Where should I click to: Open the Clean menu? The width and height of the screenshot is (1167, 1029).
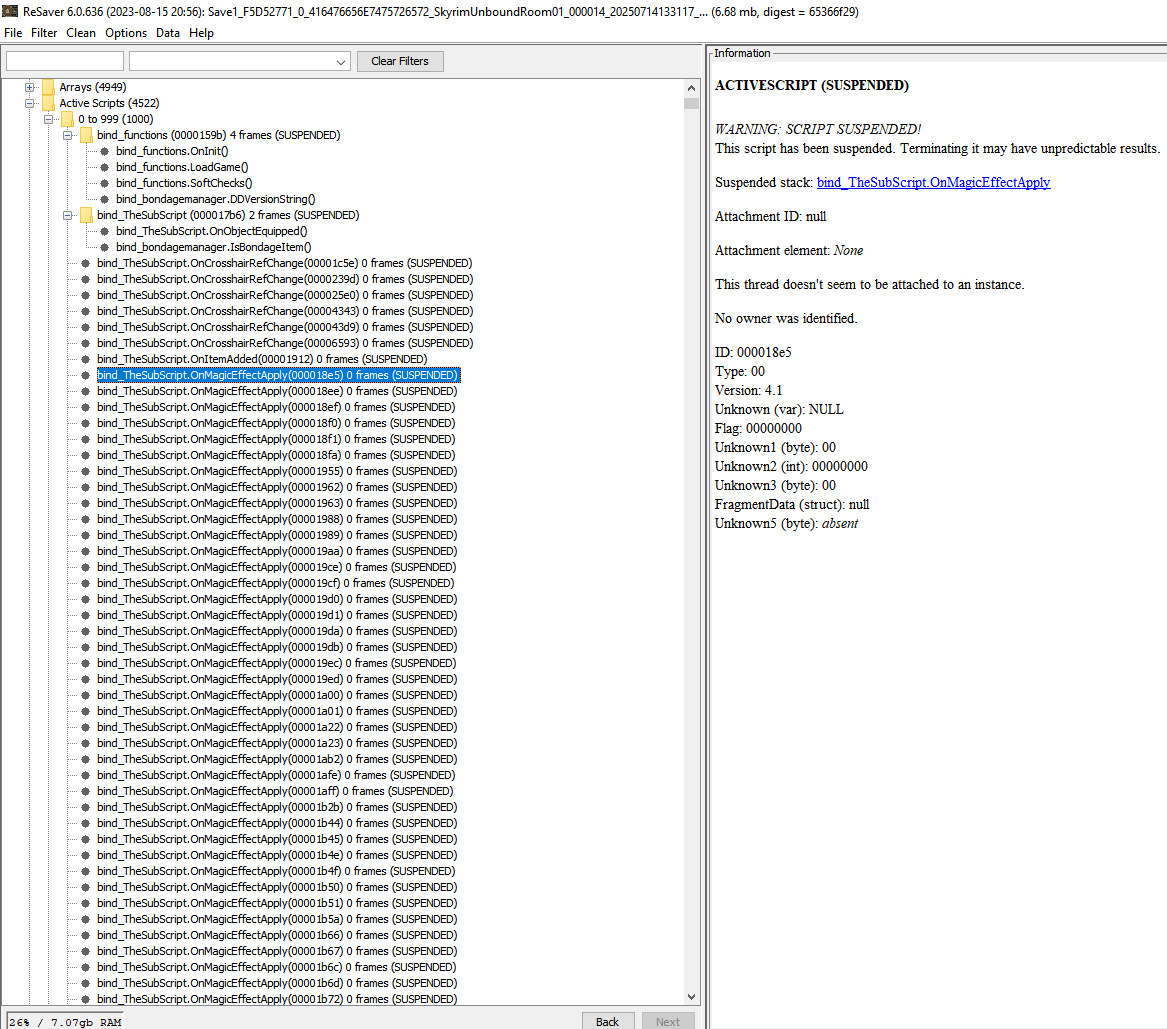(80, 33)
